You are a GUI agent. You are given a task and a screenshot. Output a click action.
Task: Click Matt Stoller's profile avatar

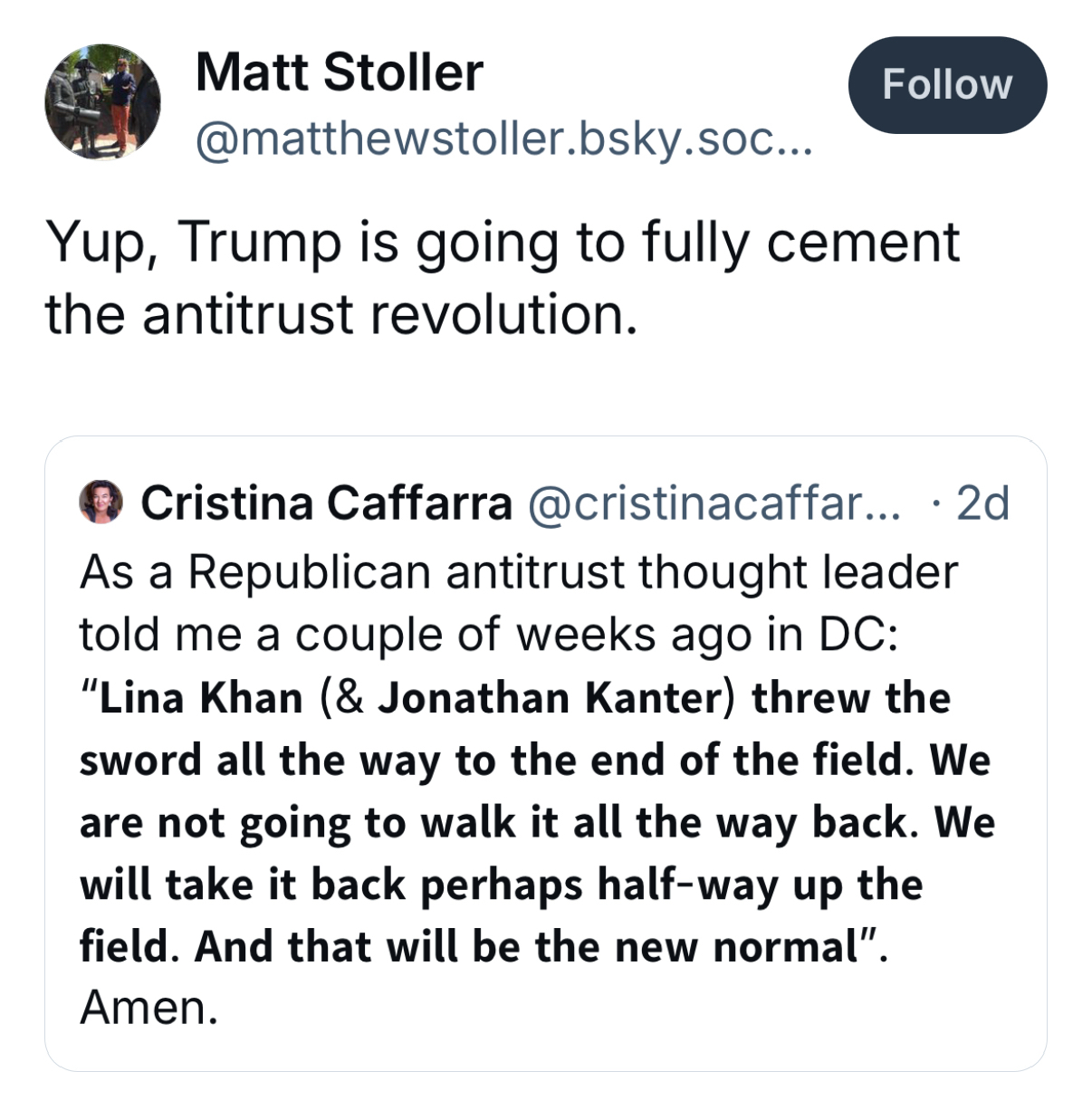(102, 102)
